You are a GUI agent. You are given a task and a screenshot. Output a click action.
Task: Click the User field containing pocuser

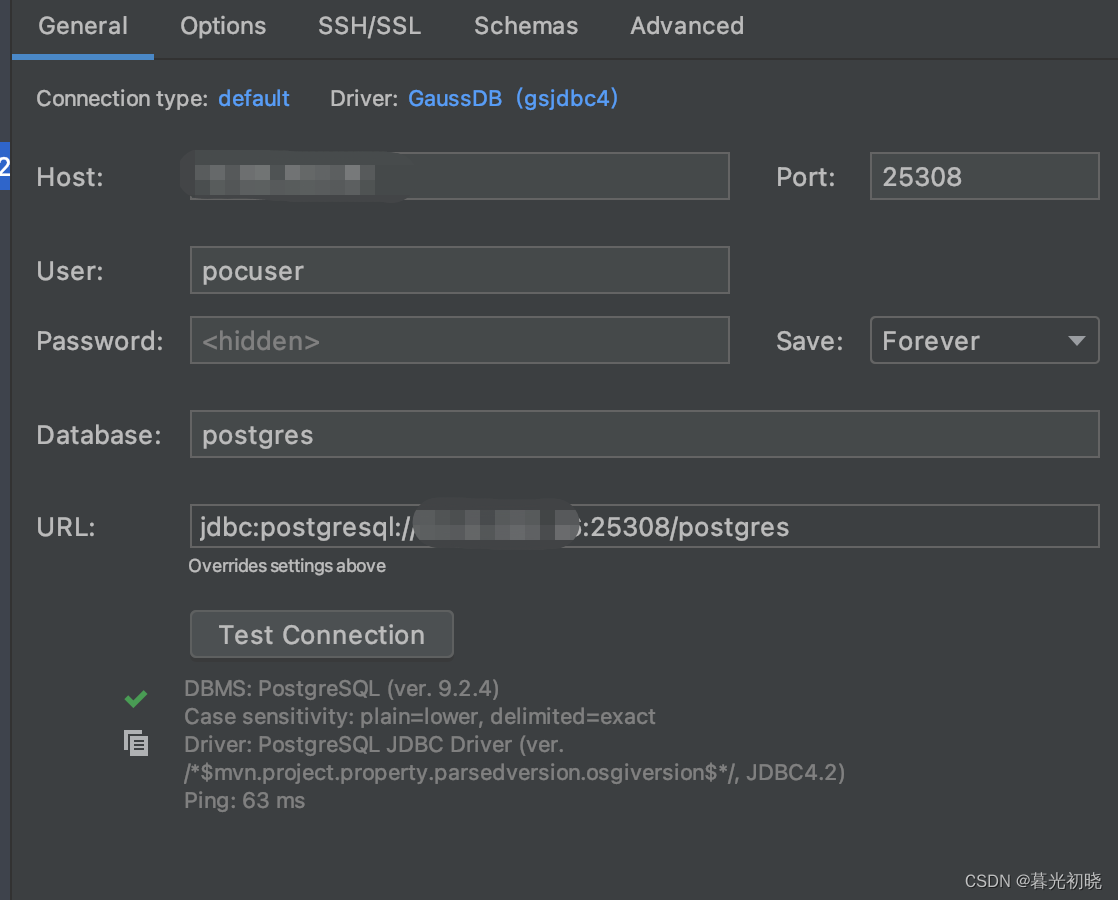coord(459,270)
